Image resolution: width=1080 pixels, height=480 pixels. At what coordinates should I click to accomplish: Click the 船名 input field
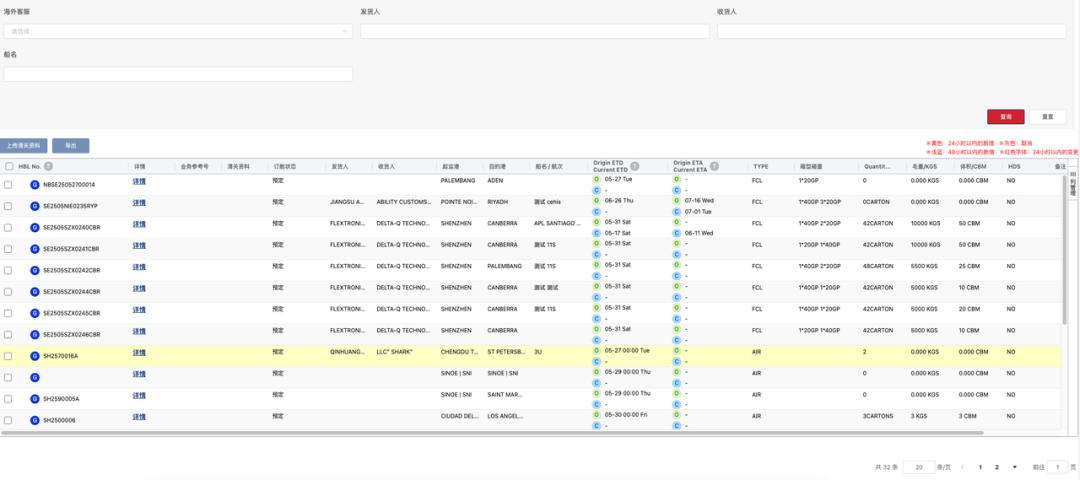pyautogui.click(x=178, y=74)
